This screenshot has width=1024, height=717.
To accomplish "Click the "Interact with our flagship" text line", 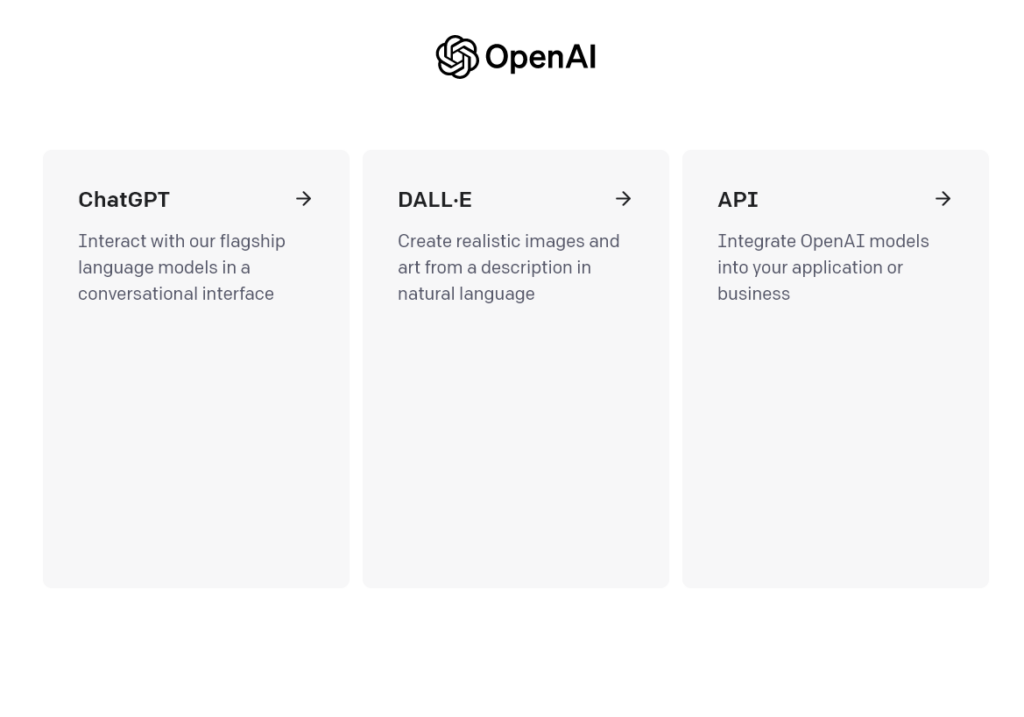I will 181,241.
